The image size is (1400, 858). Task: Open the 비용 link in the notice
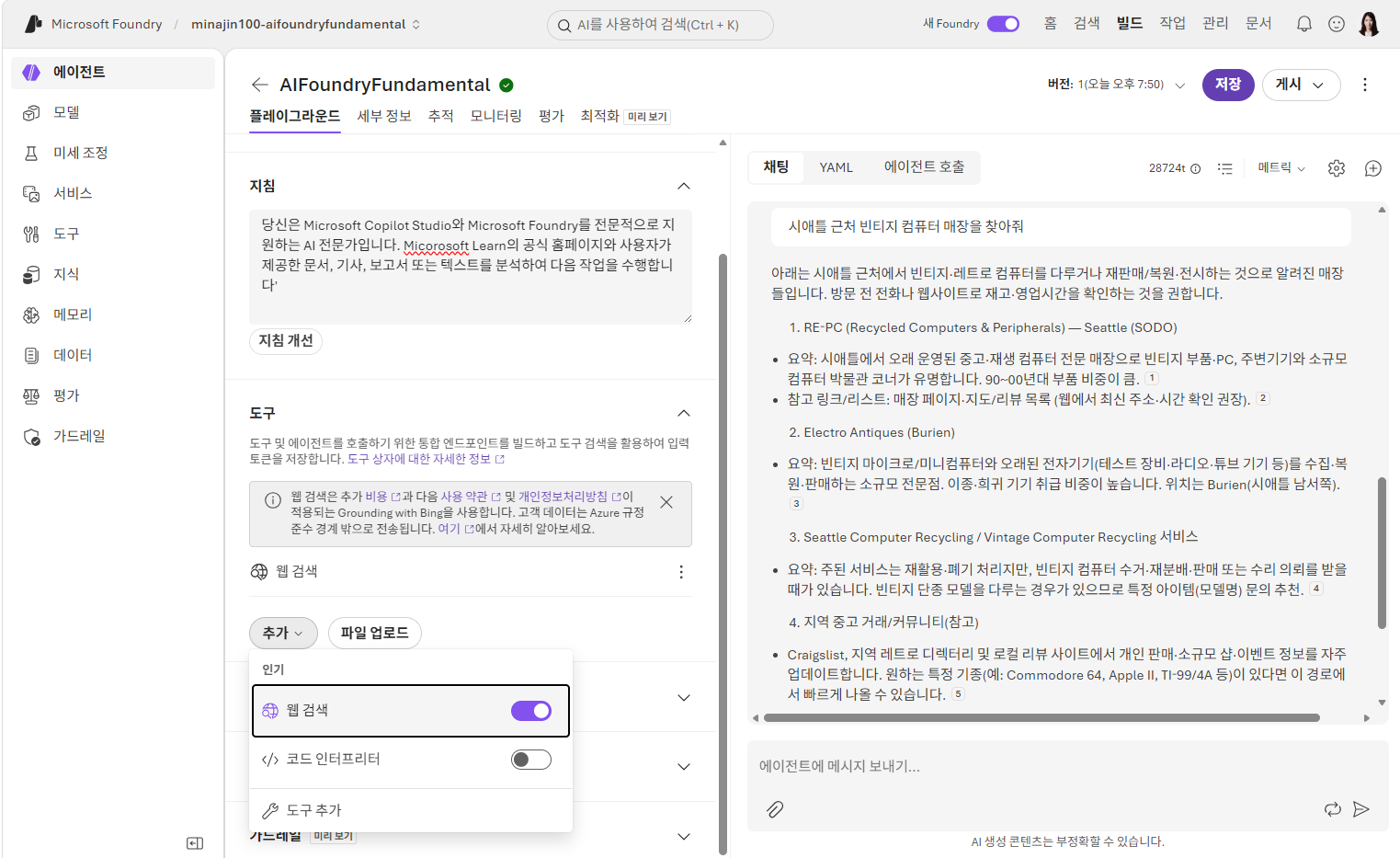pos(382,497)
